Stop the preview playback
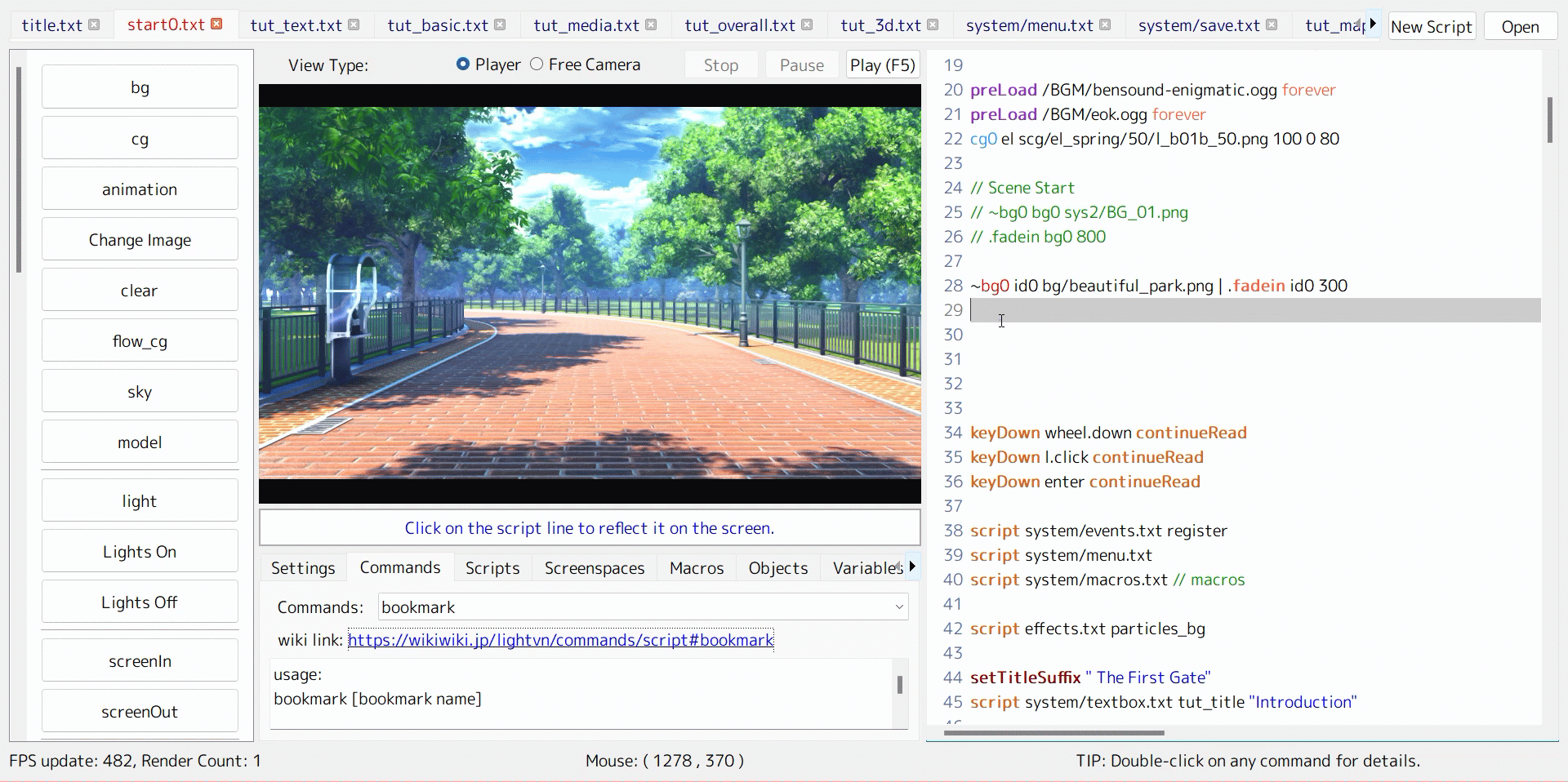1568x782 pixels. click(721, 64)
